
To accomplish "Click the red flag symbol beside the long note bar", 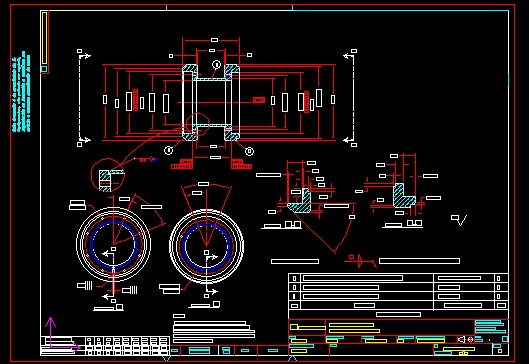I will pos(360,260).
